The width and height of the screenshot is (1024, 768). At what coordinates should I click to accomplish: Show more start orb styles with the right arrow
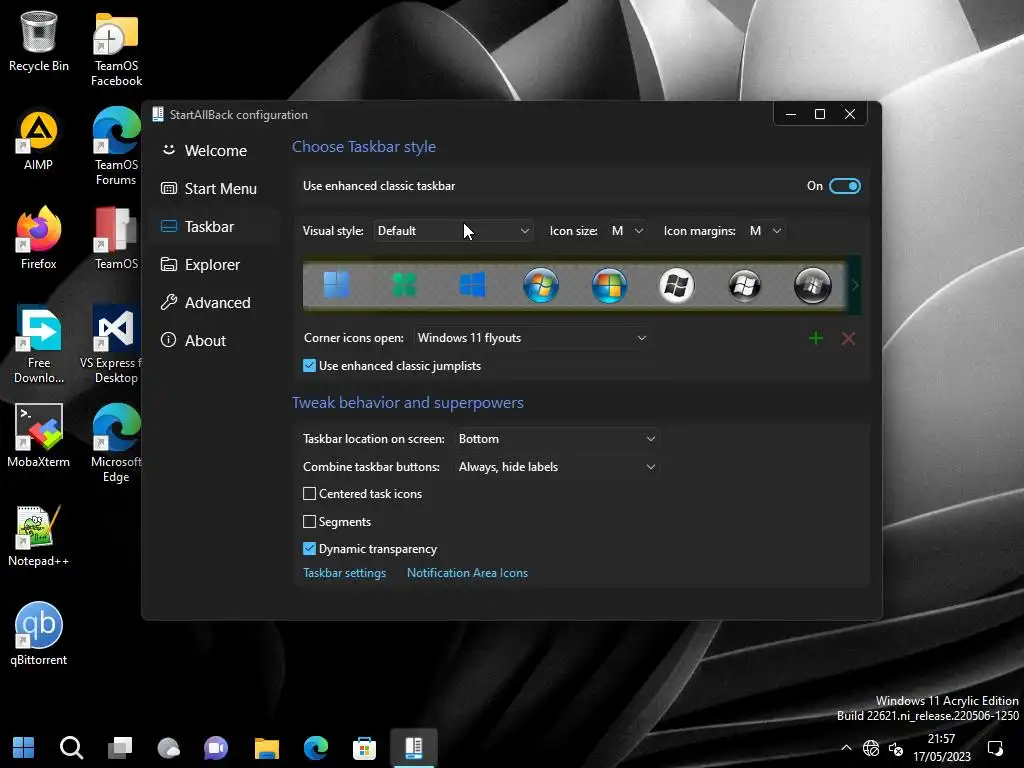coord(855,285)
